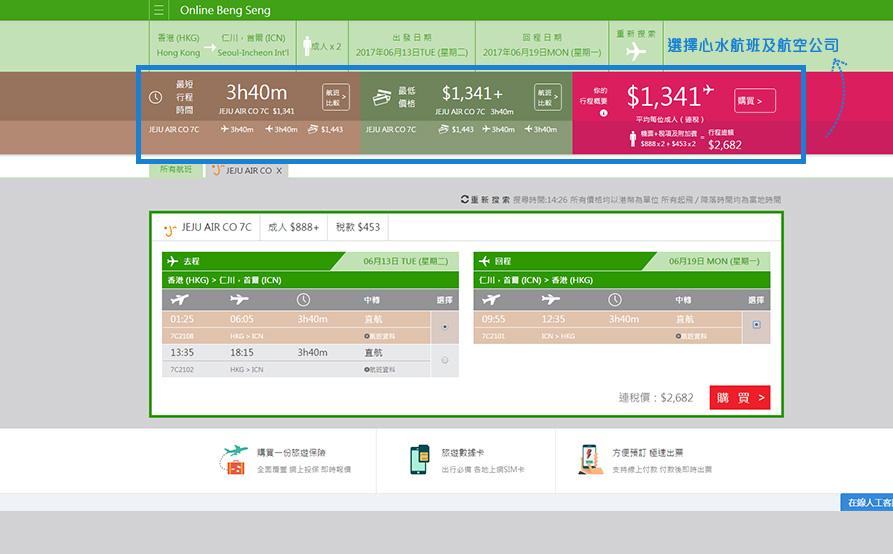Select the 09:55 return flight radio button
This screenshot has height=554, width=893.
coord(756,325)
